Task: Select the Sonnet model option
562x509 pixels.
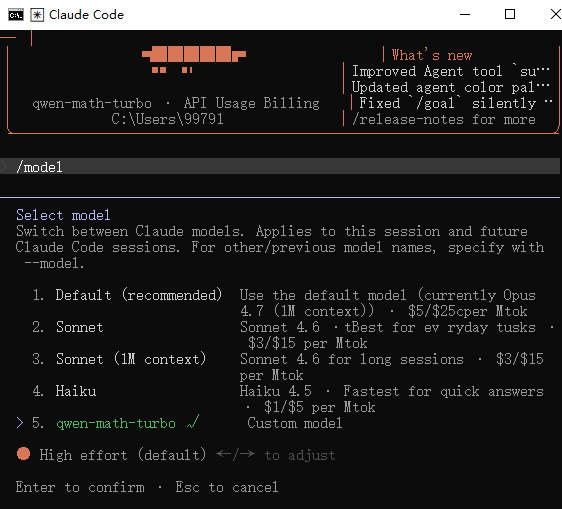Action: pos(80,327)
